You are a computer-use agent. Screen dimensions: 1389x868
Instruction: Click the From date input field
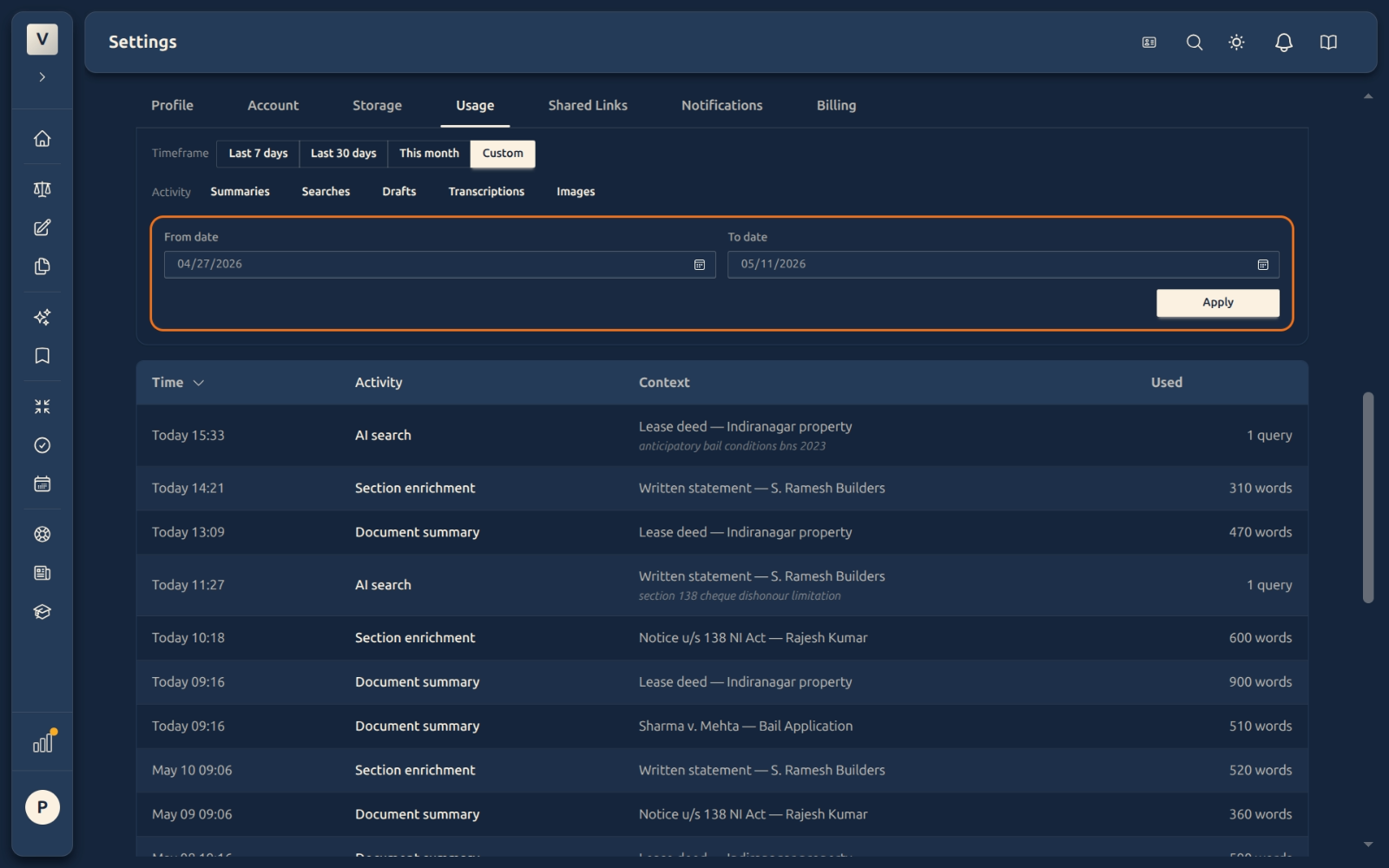[x=439, y=265]
